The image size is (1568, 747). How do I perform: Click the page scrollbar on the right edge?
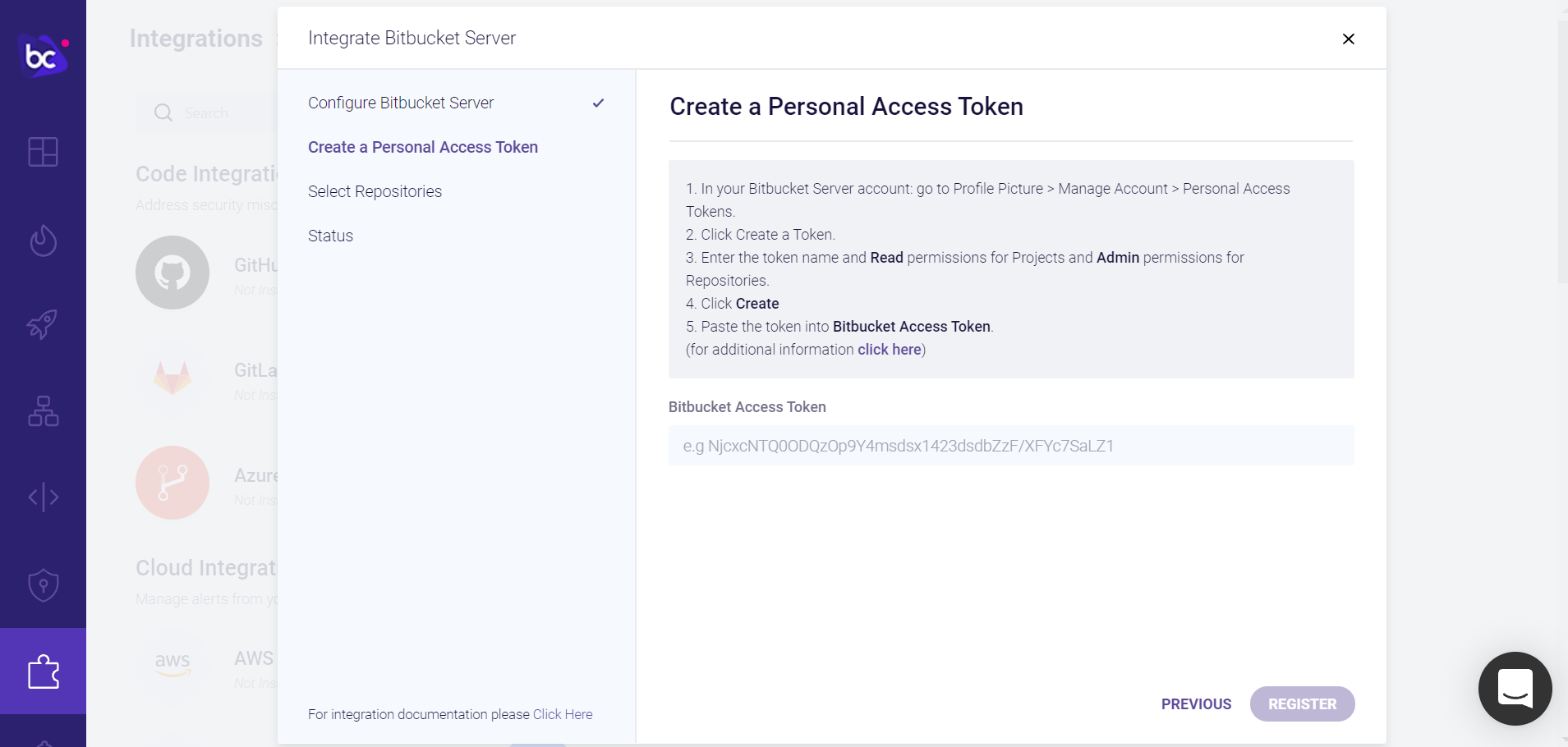[x=1562, y=152]
